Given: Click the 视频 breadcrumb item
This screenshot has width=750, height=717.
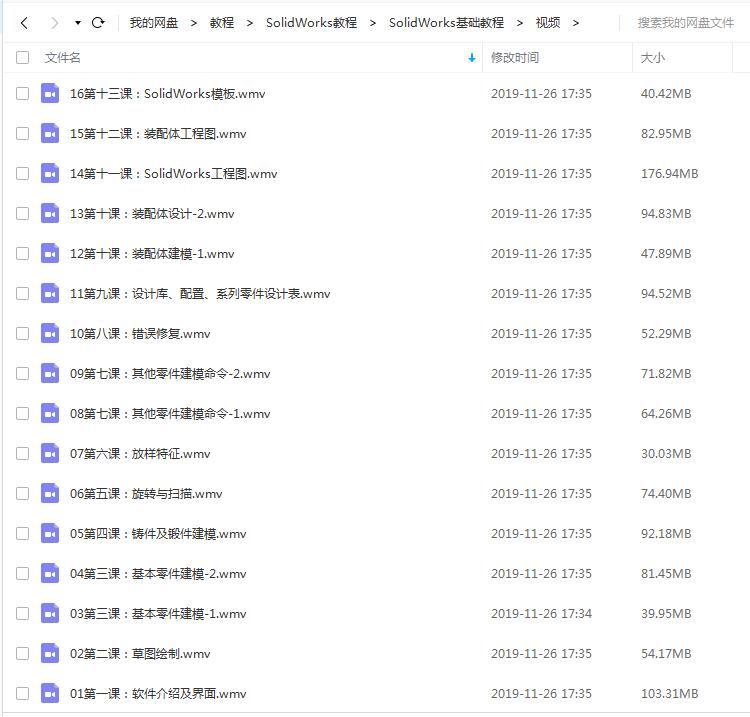Looking at the screenshot, I should click(548, 22).
